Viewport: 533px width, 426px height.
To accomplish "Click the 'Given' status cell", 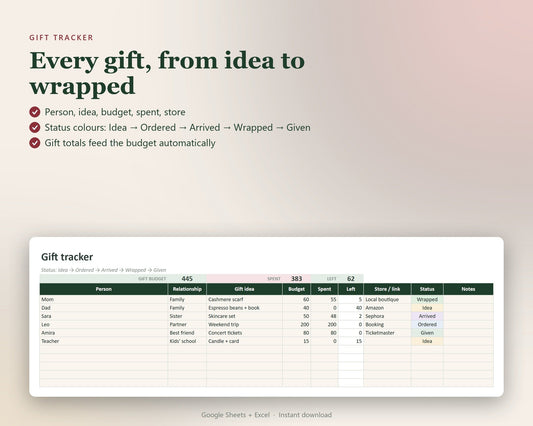I will (x=427, y=333).
